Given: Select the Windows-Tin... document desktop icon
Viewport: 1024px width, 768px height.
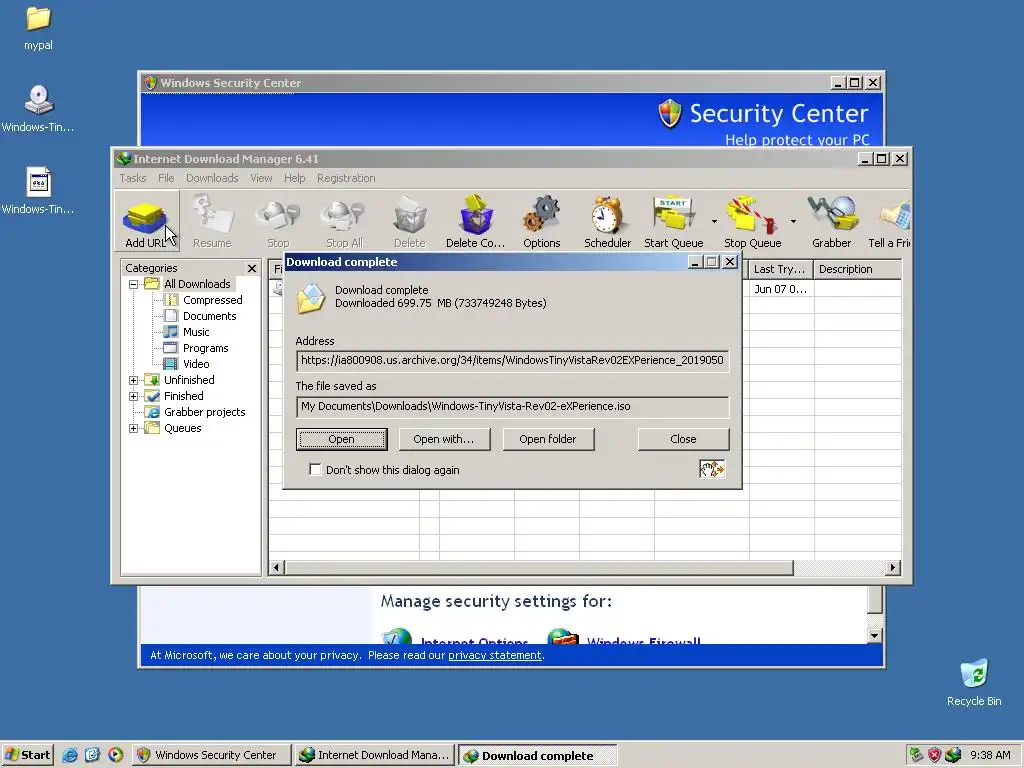Looking at the screenshot, I should click(38, 191).
